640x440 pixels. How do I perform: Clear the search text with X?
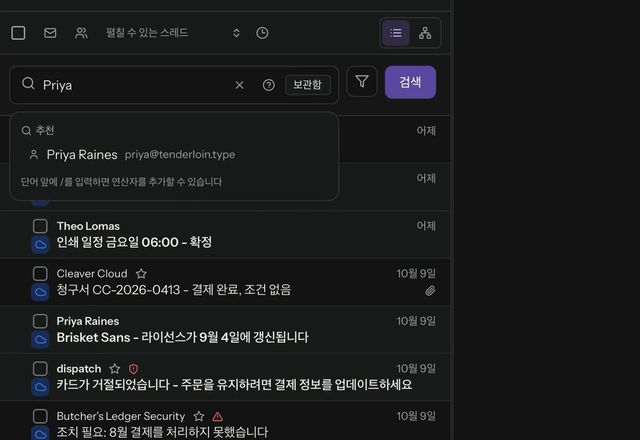(x=240, y=85)
